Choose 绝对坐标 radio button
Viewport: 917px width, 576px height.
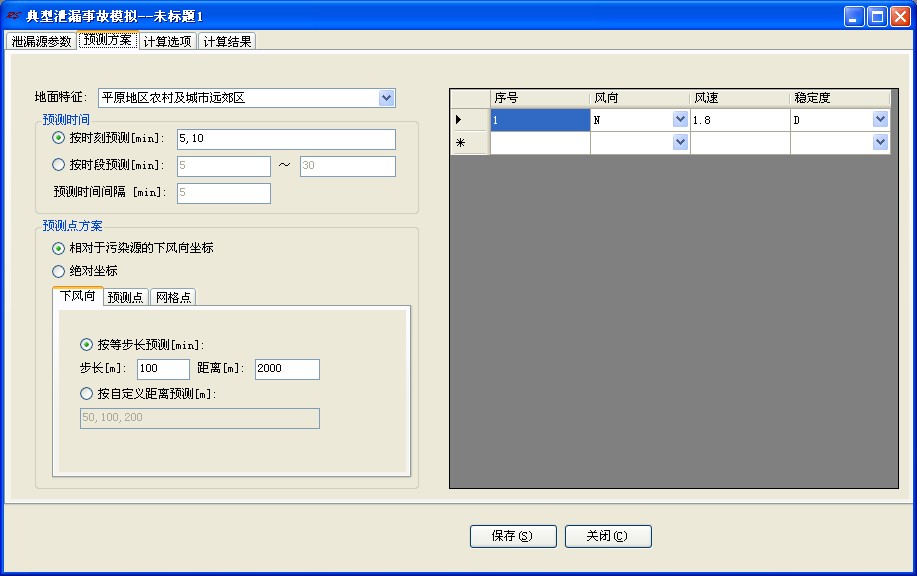tap(58, 271)
